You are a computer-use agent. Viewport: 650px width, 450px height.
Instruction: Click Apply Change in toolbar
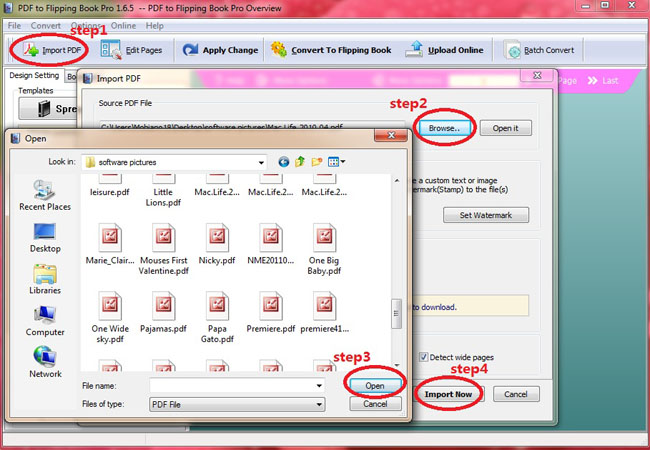point(220,50)
